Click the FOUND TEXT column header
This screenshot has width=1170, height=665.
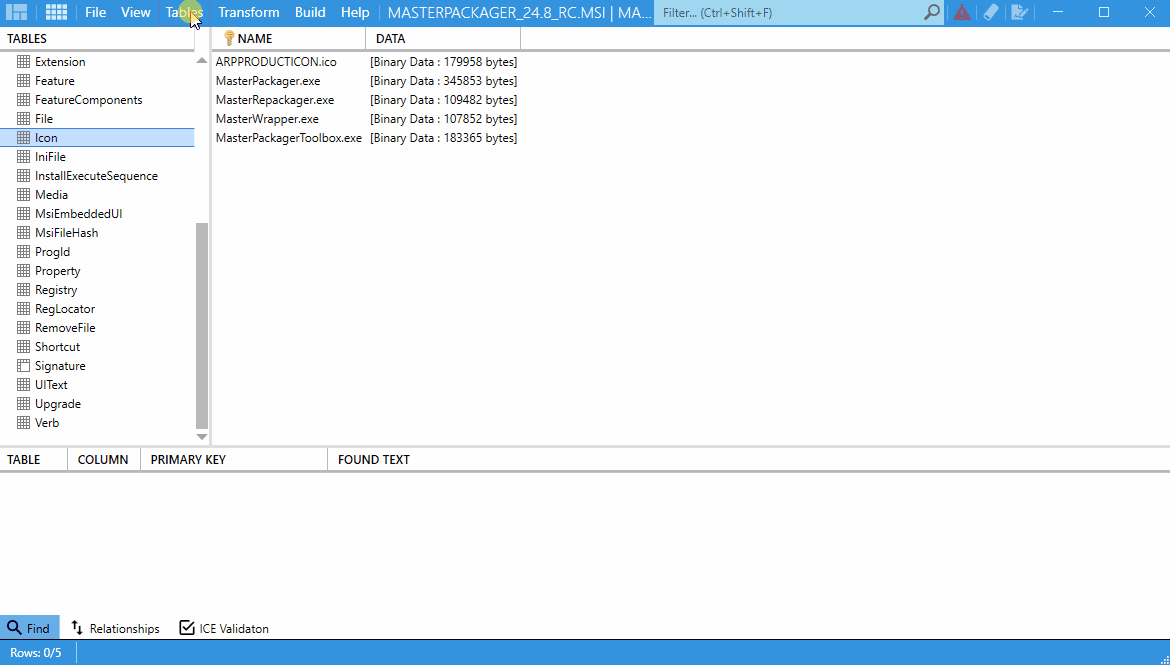coord(374,460)
